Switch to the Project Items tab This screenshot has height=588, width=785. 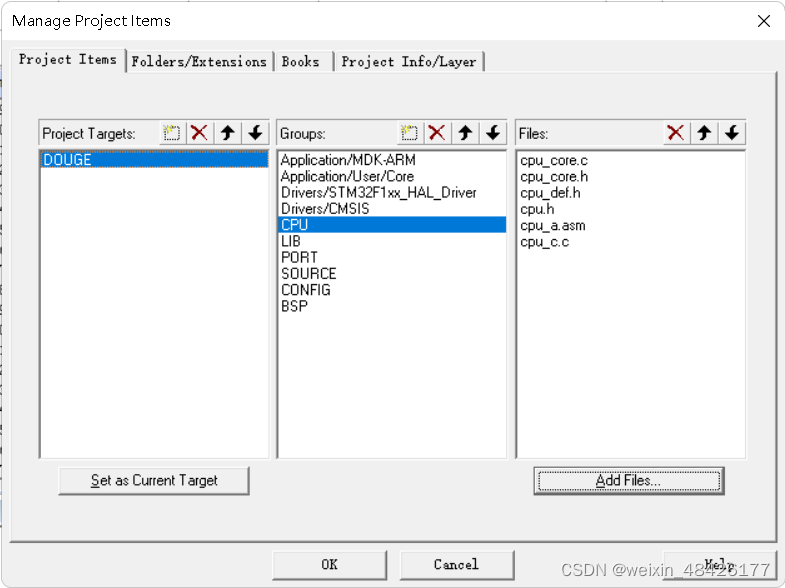click(68, 60)
